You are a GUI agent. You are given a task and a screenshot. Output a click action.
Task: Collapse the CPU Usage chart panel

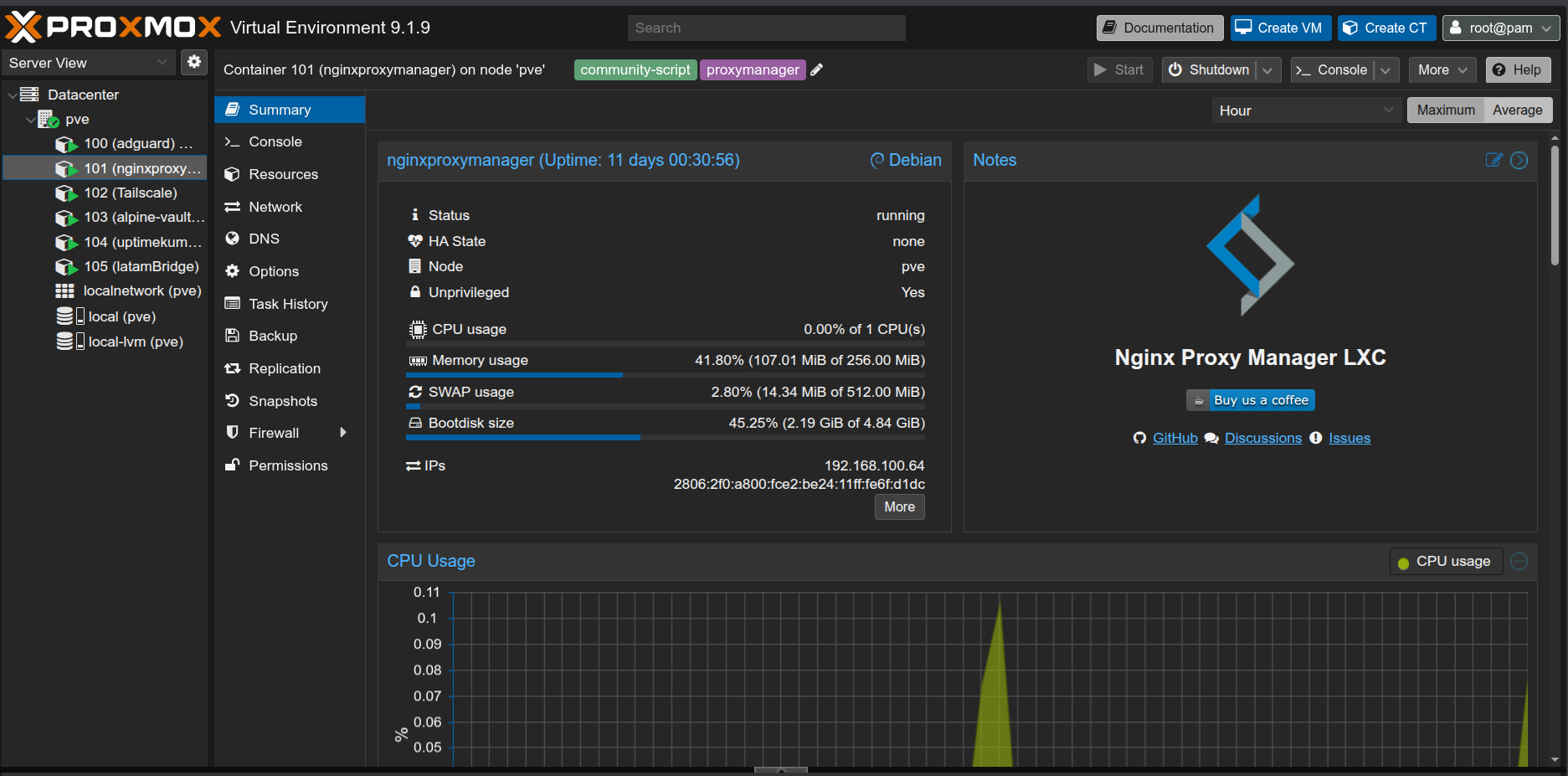click(1519, 561)
